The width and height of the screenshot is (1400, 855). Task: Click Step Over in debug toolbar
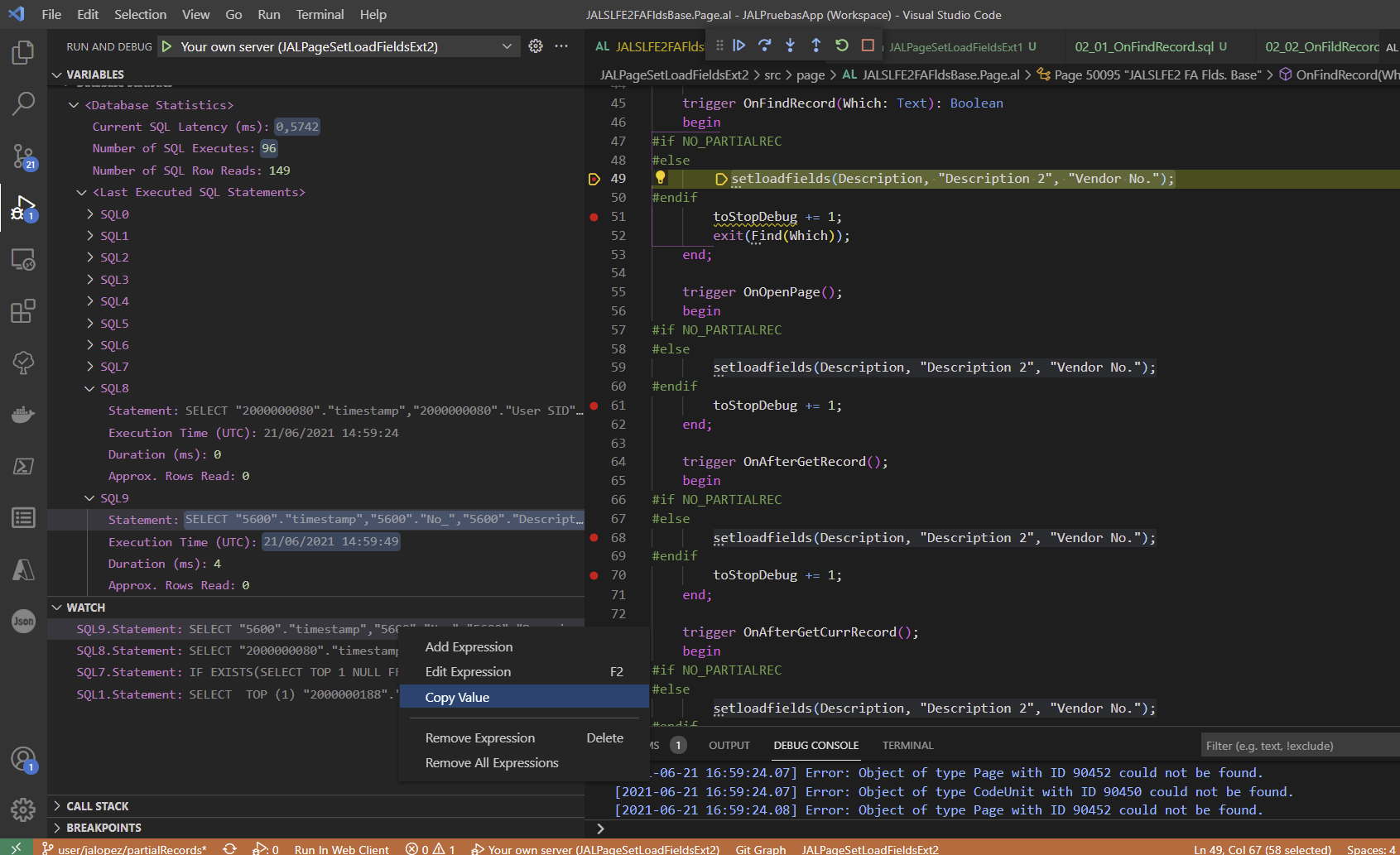(x=765, y=46)
